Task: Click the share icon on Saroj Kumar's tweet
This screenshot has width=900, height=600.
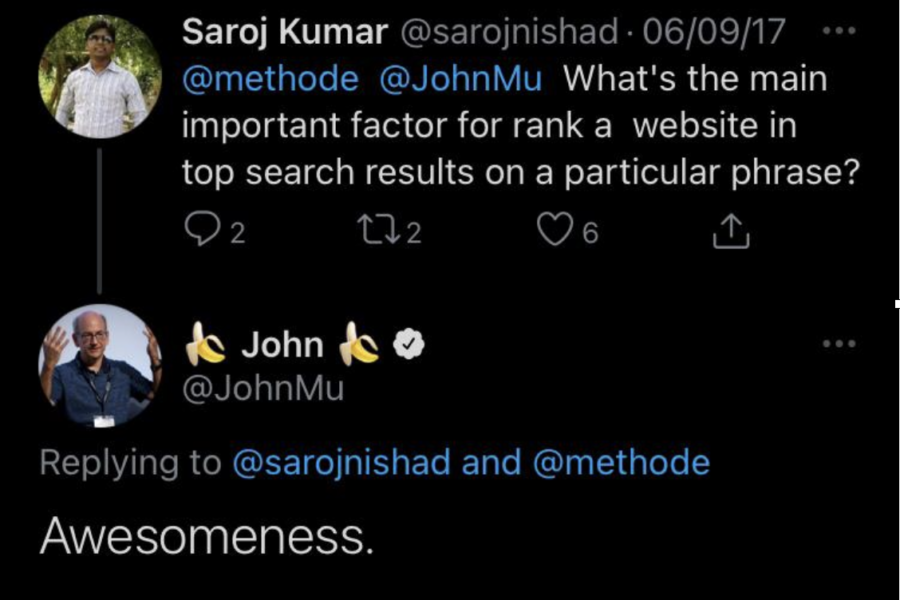Action: pos(731,231)
